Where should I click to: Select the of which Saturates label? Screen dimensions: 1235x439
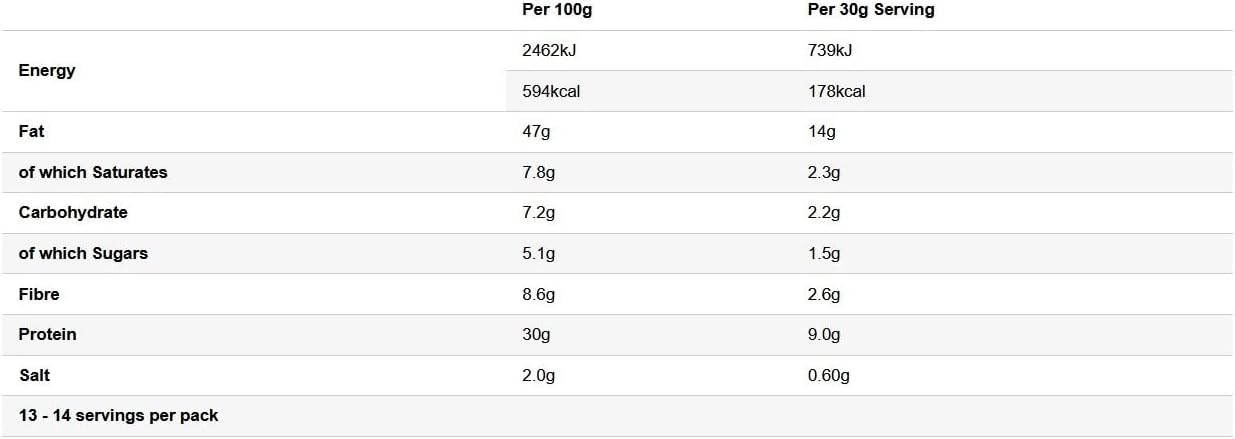(x=93, y=172)
